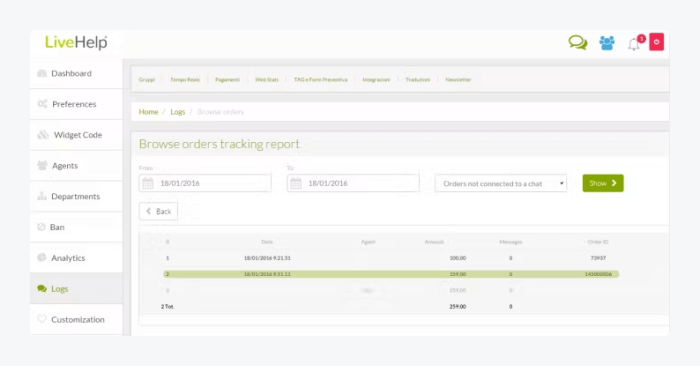Viewport: 700px width, 366px height.
Task: Click the LiveHelp logo
Action: tap(76, 42)
